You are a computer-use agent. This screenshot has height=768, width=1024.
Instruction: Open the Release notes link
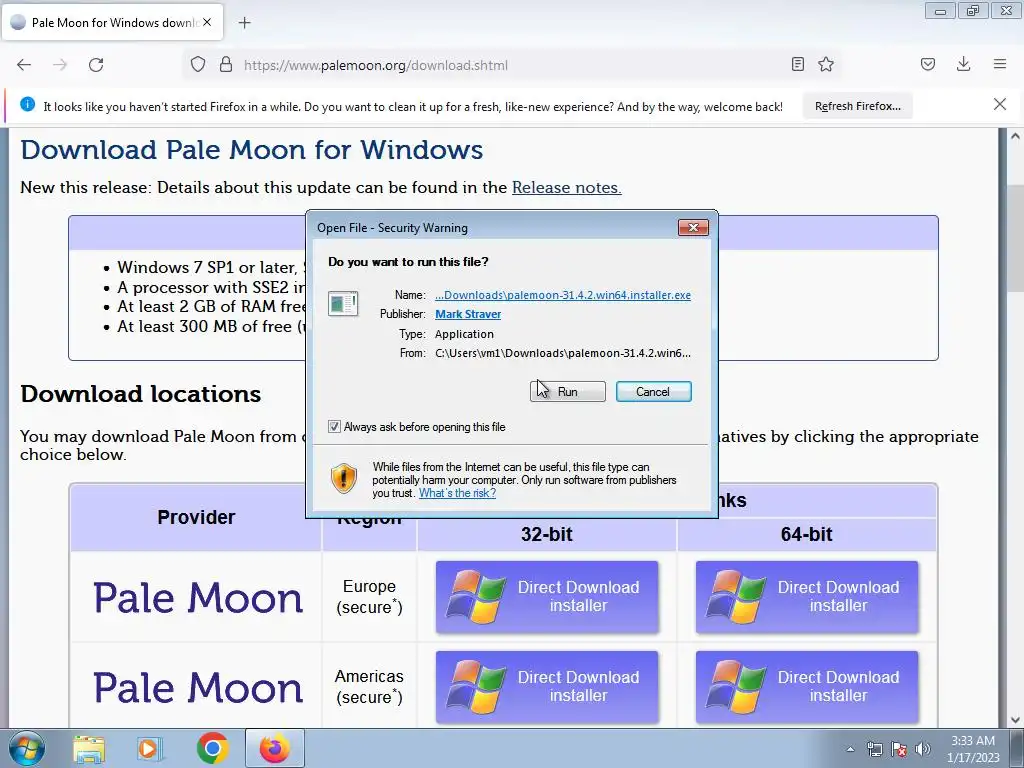566,187
